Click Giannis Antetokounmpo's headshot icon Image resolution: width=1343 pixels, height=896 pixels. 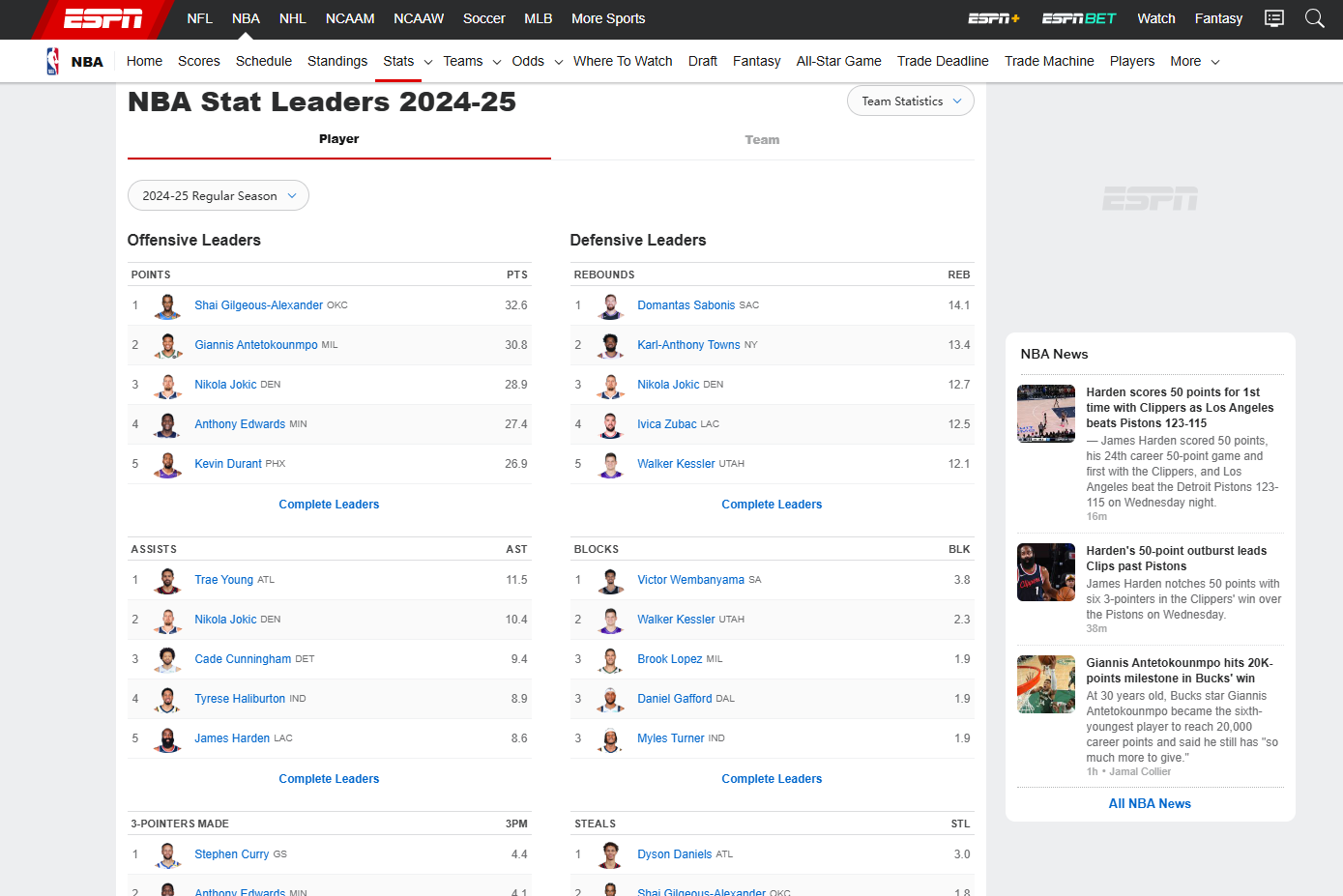[167, 345]
